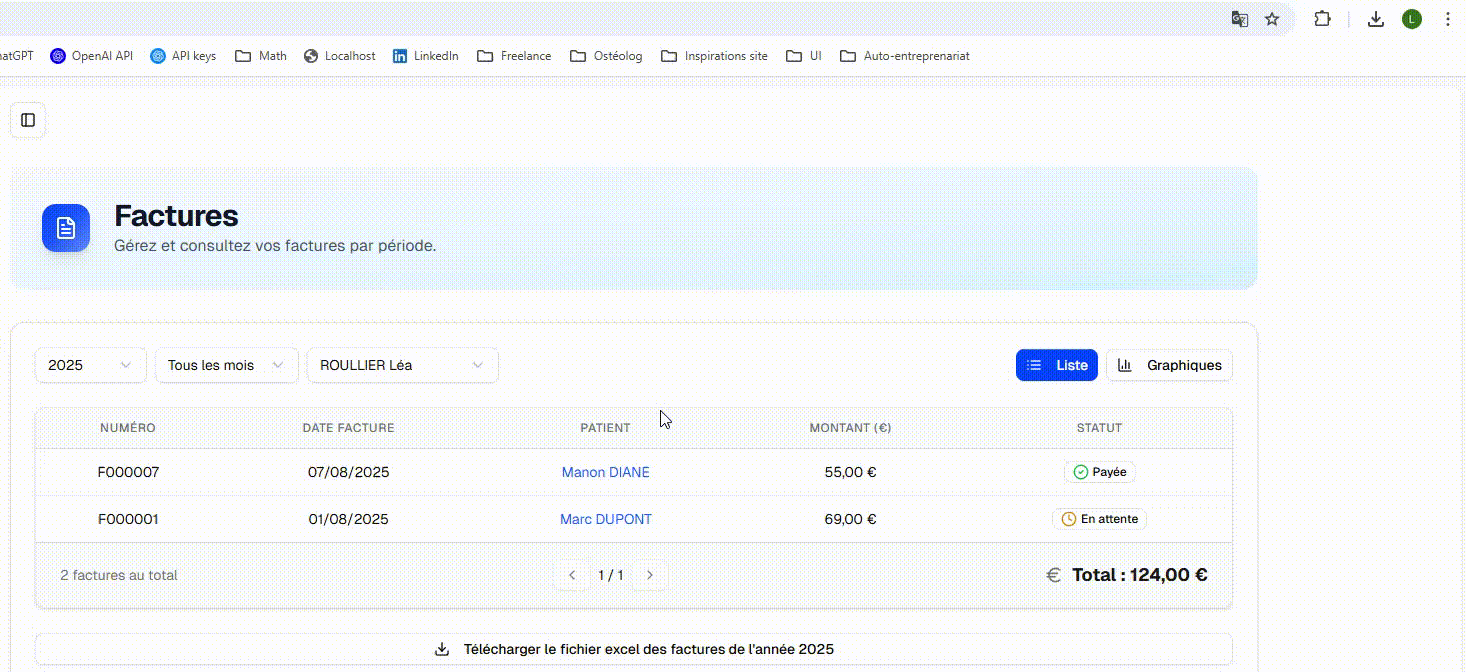The height and width of the screenshot is (672, 1466).
Task: Open the LinkedIn bookmark
Action: coord(426,56)
